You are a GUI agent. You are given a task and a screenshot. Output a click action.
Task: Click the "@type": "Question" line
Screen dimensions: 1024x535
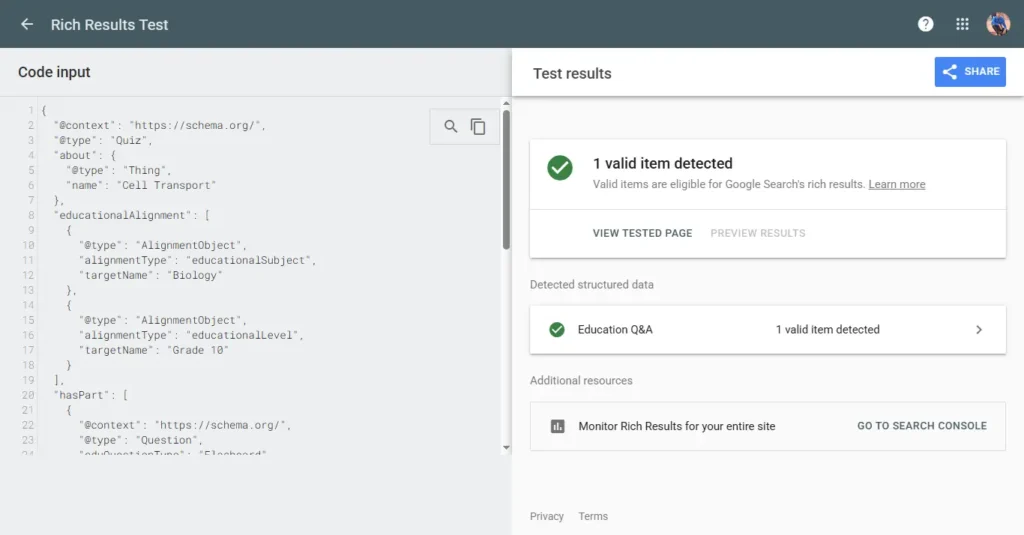(x=140, y=440)
